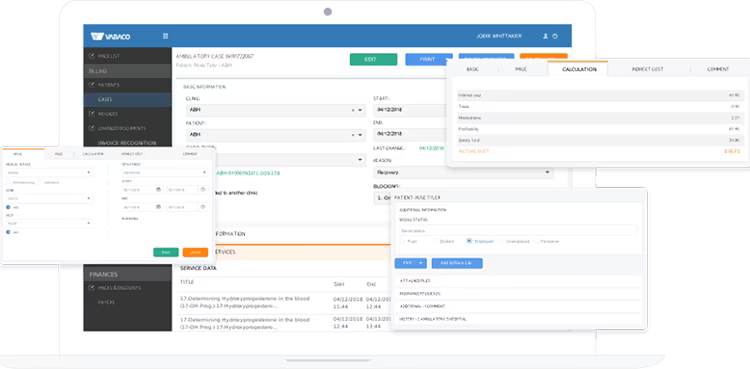Open clock icon in dialog End row
The image size is (750, 369).
(203, 207)
